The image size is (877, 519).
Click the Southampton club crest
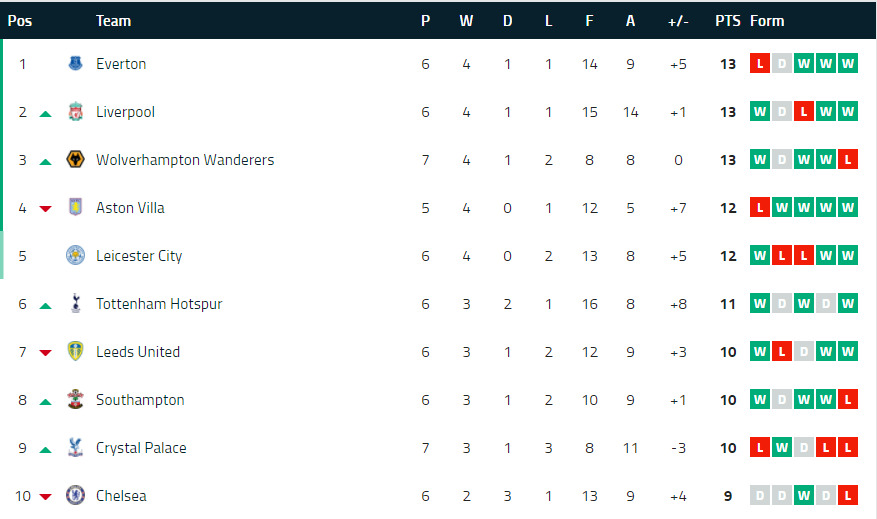(x=75, y=400)
